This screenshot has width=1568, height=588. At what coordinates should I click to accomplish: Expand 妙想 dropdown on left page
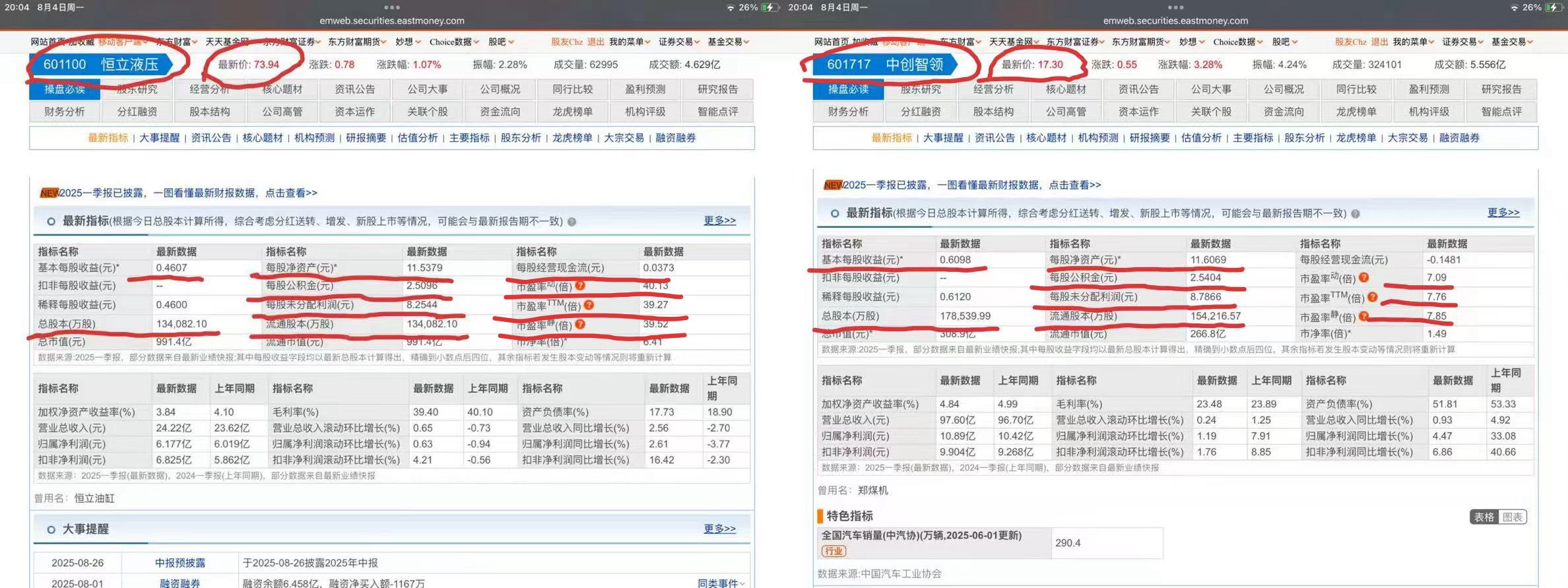408,42
